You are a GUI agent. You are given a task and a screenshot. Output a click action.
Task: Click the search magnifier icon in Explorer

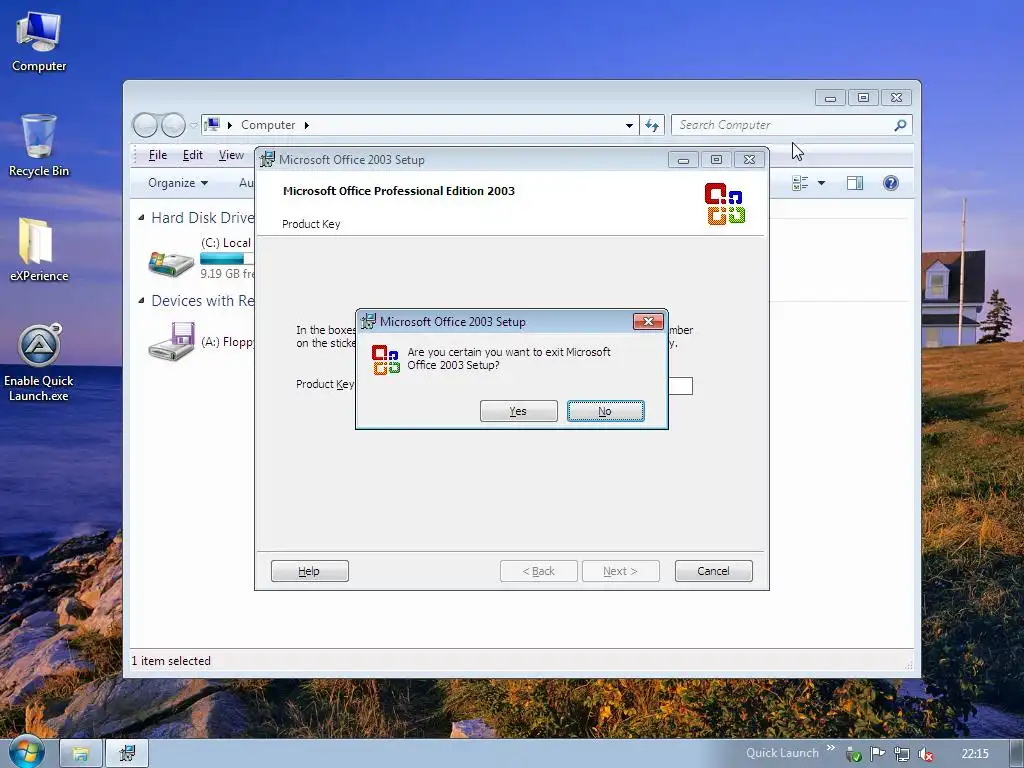point(901,125)
